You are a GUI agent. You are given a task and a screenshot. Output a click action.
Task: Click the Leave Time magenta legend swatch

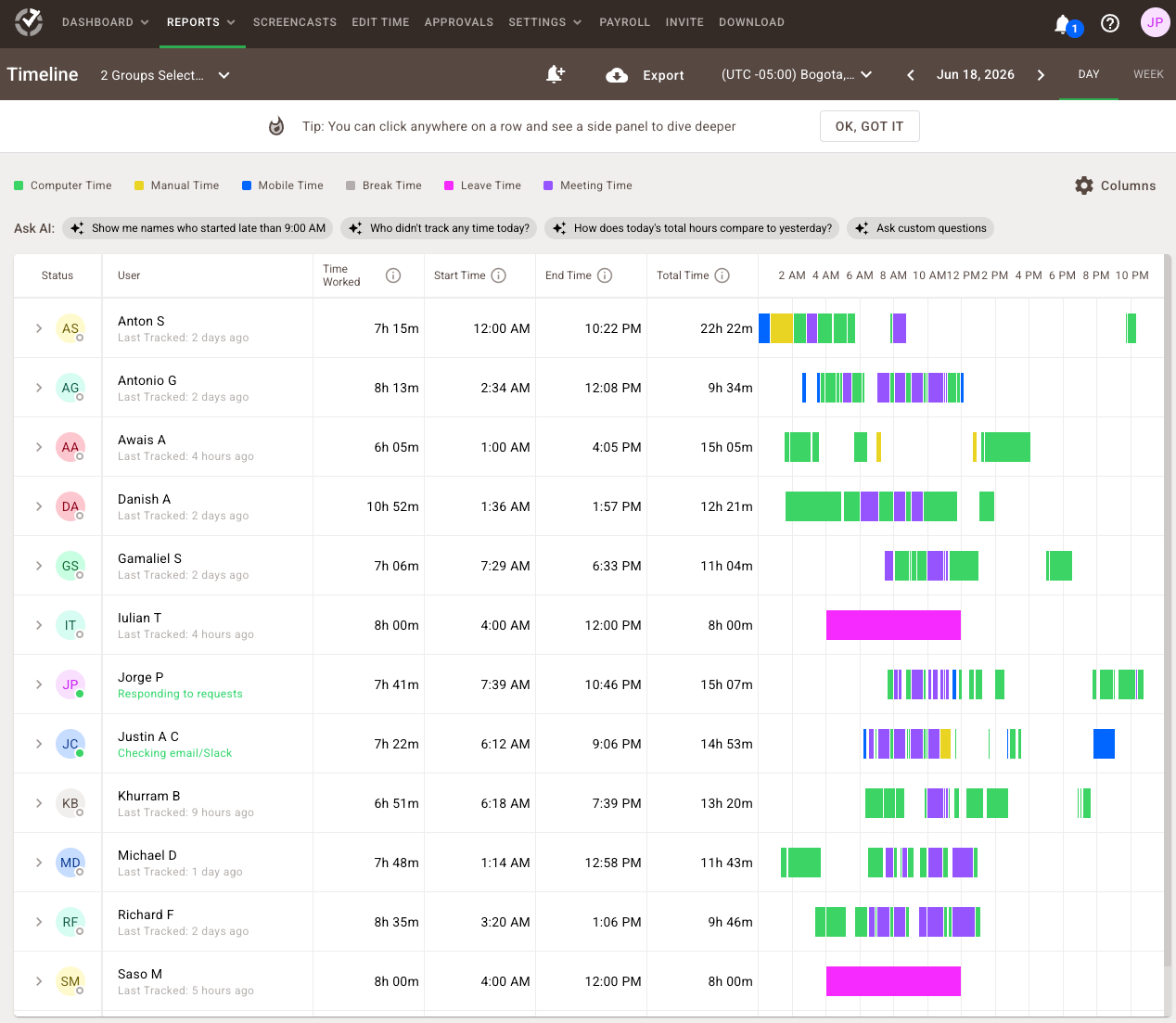[449, 185]
